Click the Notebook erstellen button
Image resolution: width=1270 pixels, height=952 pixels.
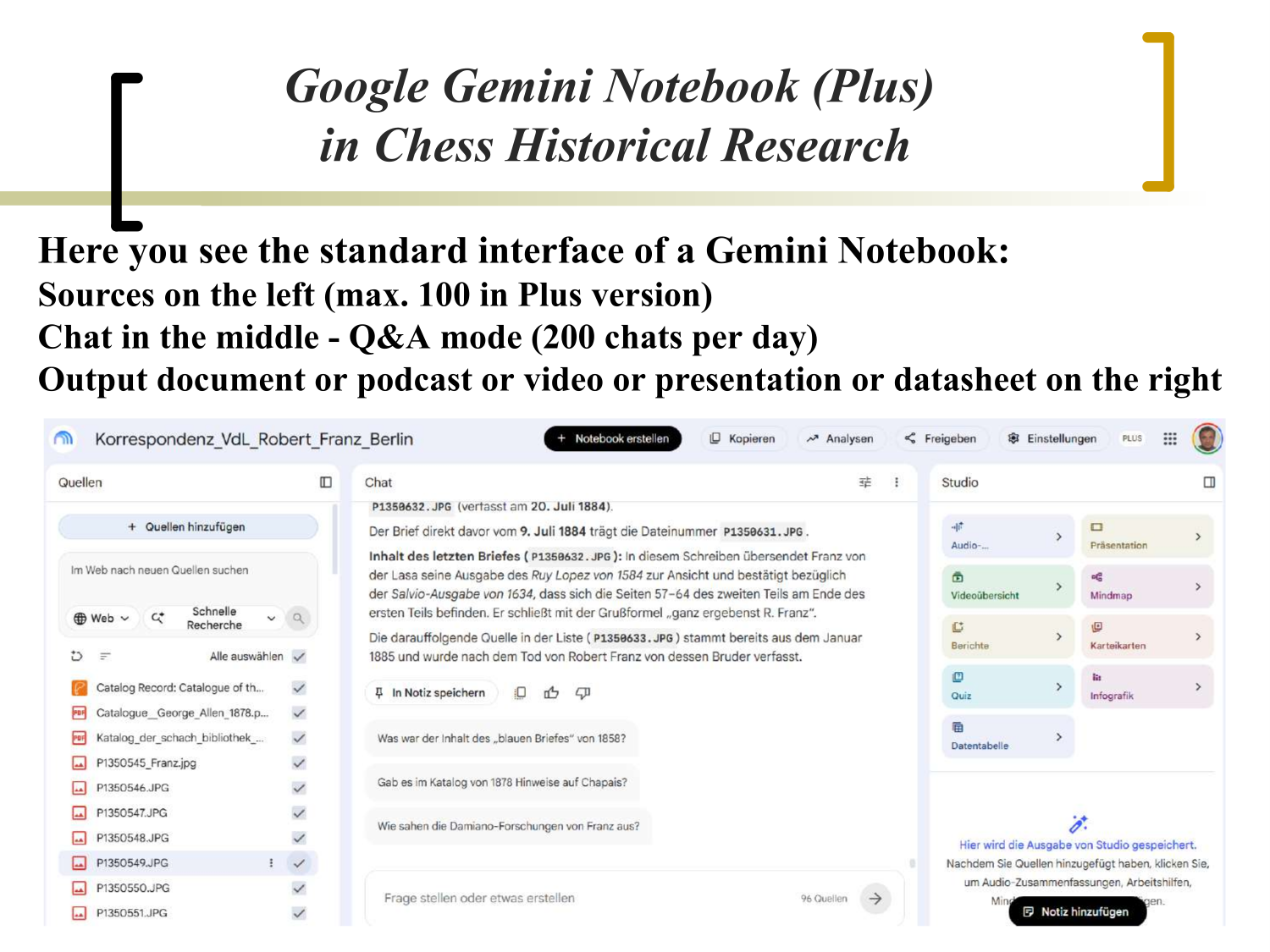tap(612, 438)
